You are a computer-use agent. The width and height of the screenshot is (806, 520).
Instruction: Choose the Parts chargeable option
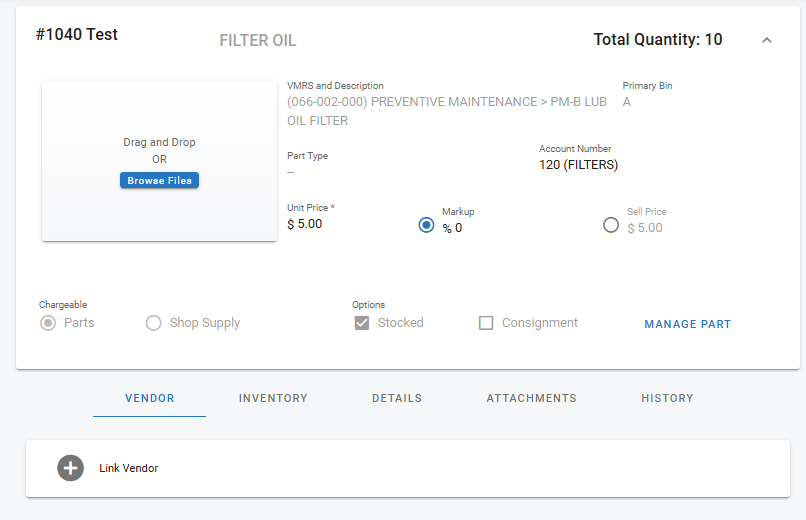tap(48, 323)
